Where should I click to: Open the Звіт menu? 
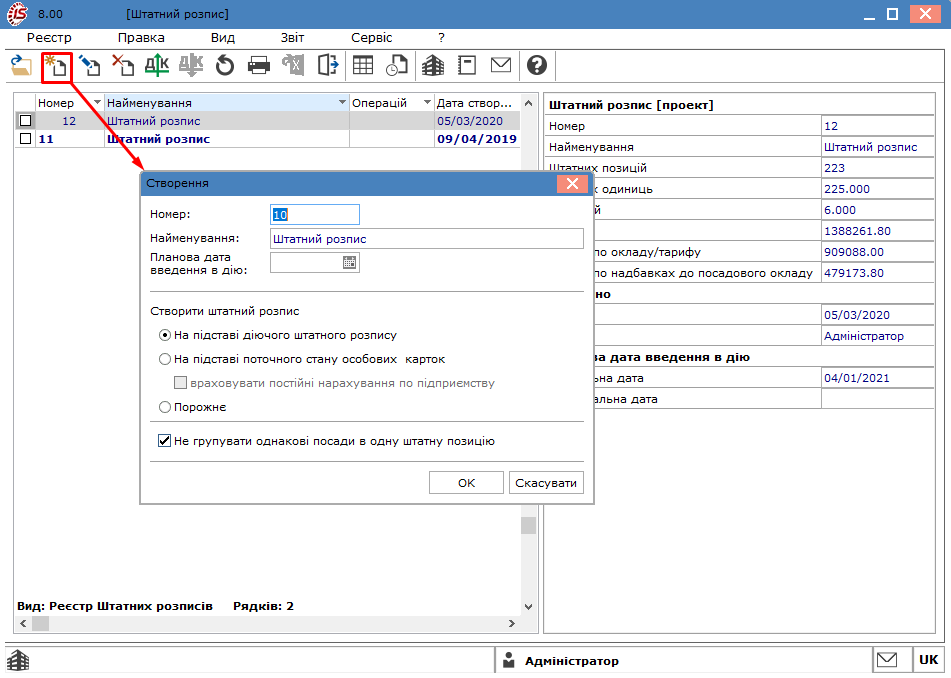click(292, 38)
